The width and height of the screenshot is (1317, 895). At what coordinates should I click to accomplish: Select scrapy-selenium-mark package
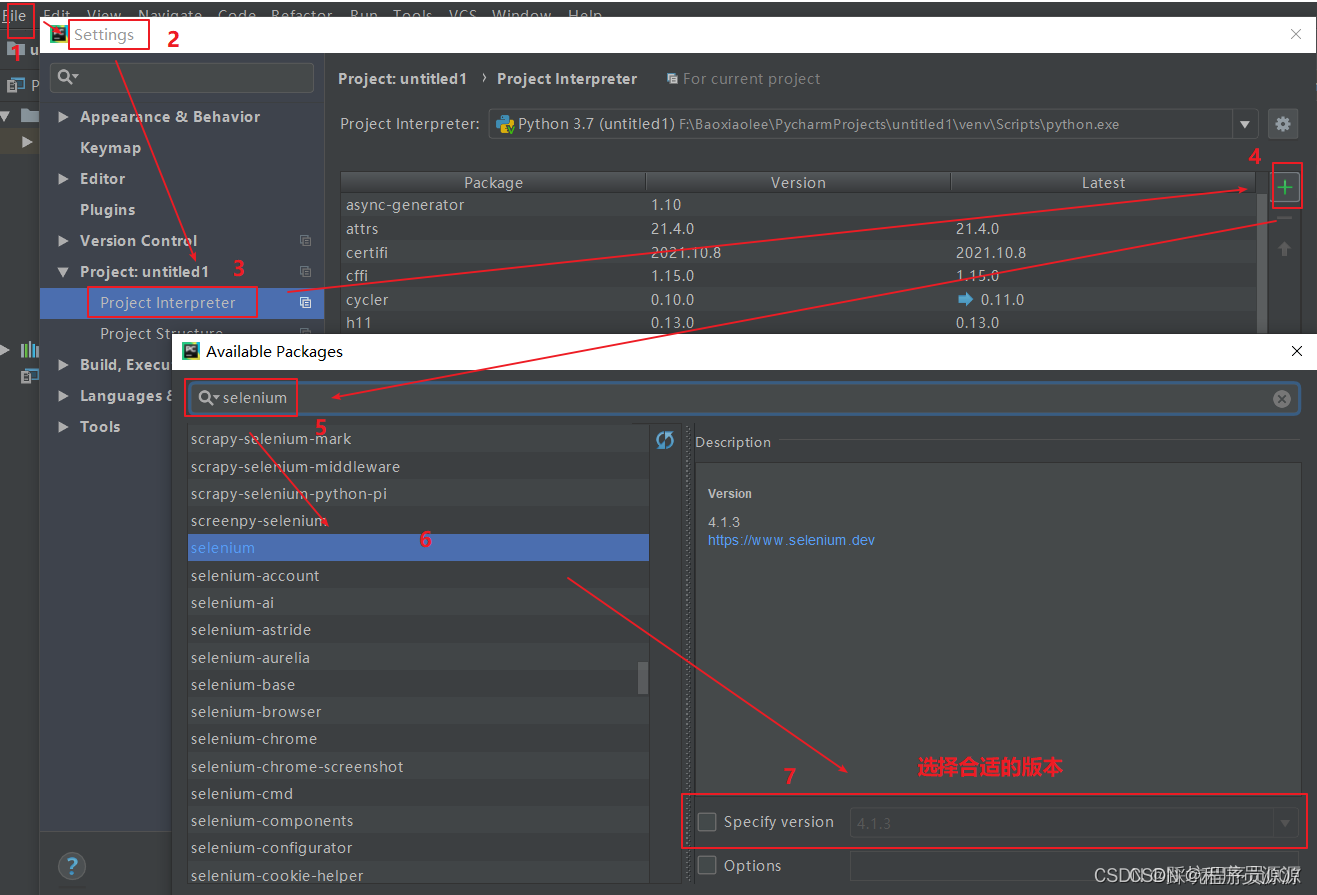(418, 439)
